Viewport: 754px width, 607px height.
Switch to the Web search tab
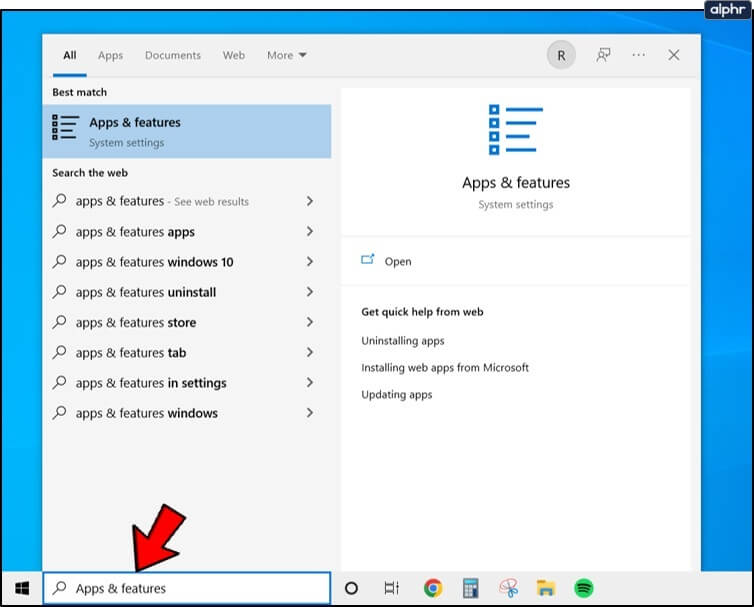click(x=234, y=55)
